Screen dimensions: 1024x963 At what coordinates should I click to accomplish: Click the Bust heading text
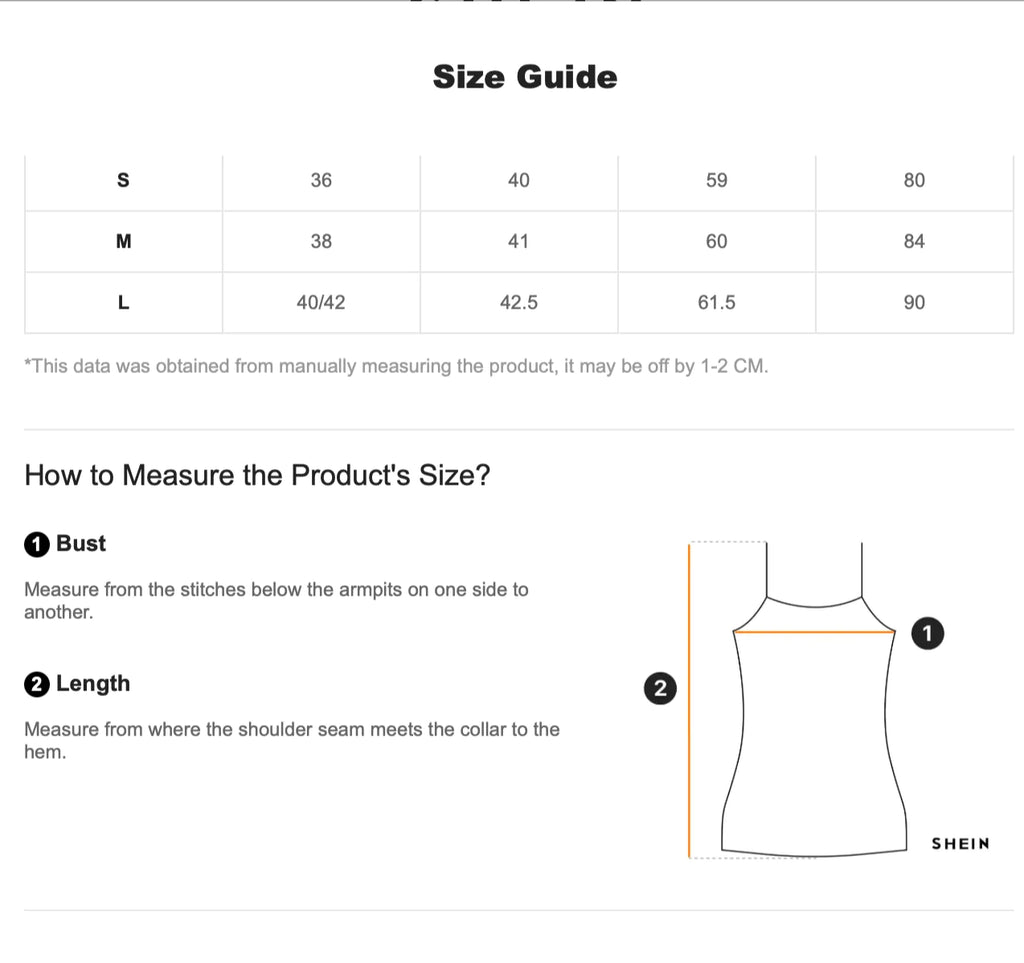click(81, 544)
